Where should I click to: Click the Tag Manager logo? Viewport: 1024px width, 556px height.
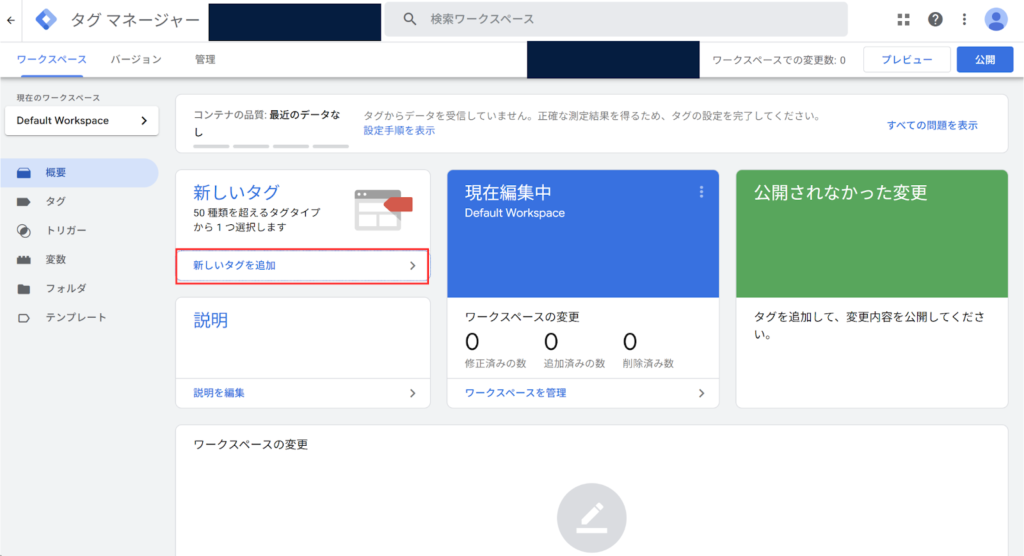(46, 19)
